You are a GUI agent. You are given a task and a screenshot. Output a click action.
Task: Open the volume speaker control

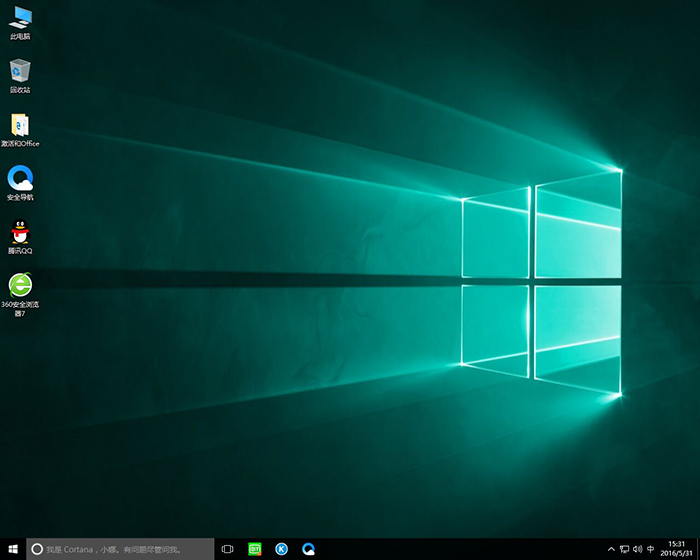637,549
